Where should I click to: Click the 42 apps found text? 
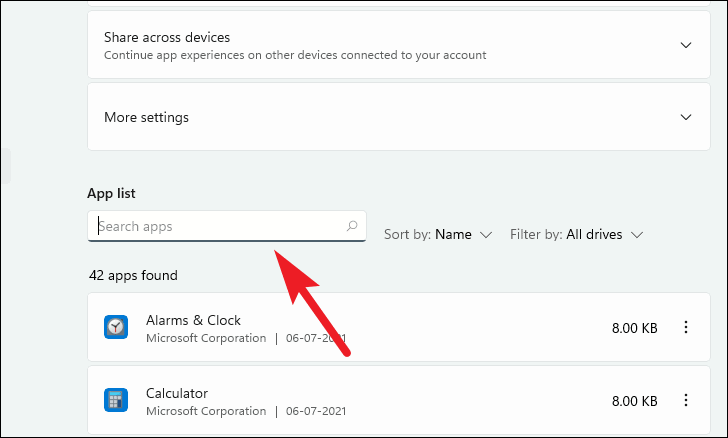(133, 275)
